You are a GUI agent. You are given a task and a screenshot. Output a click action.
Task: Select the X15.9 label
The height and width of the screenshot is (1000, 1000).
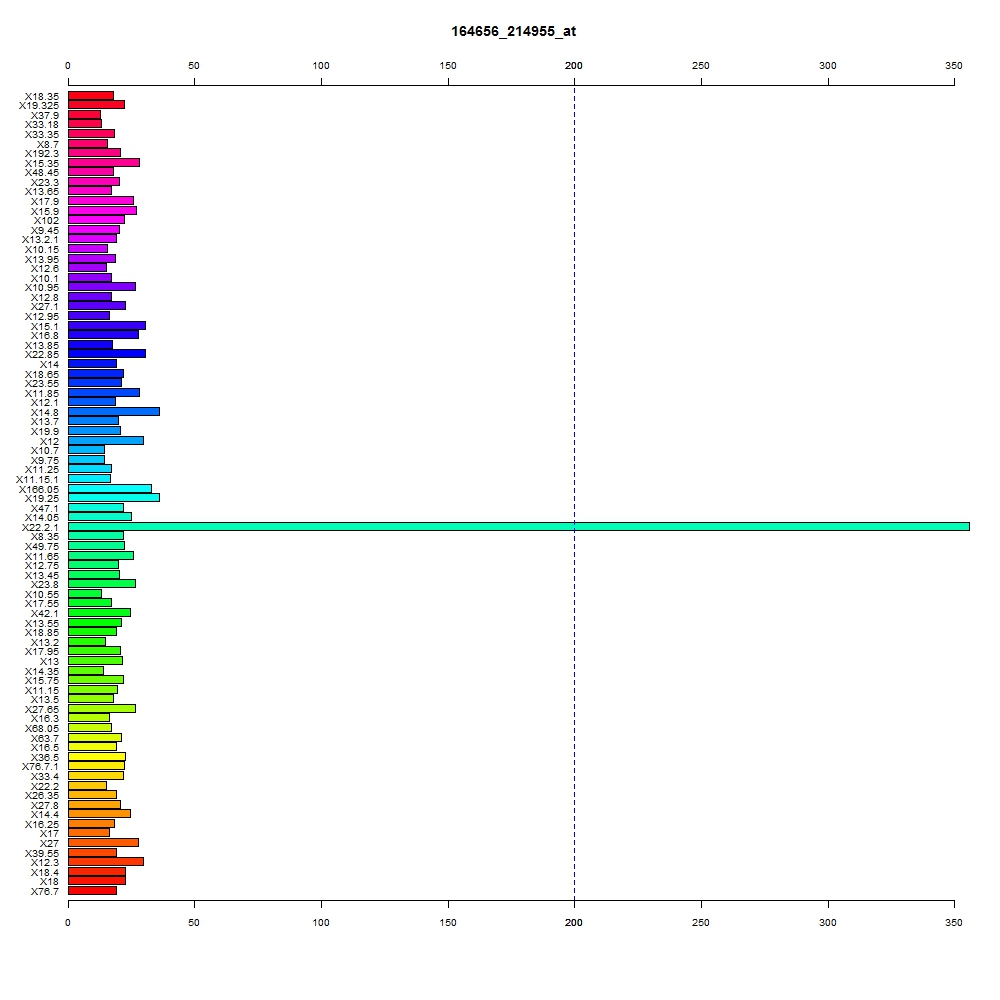pyautogui.click(x=45, y=212)
